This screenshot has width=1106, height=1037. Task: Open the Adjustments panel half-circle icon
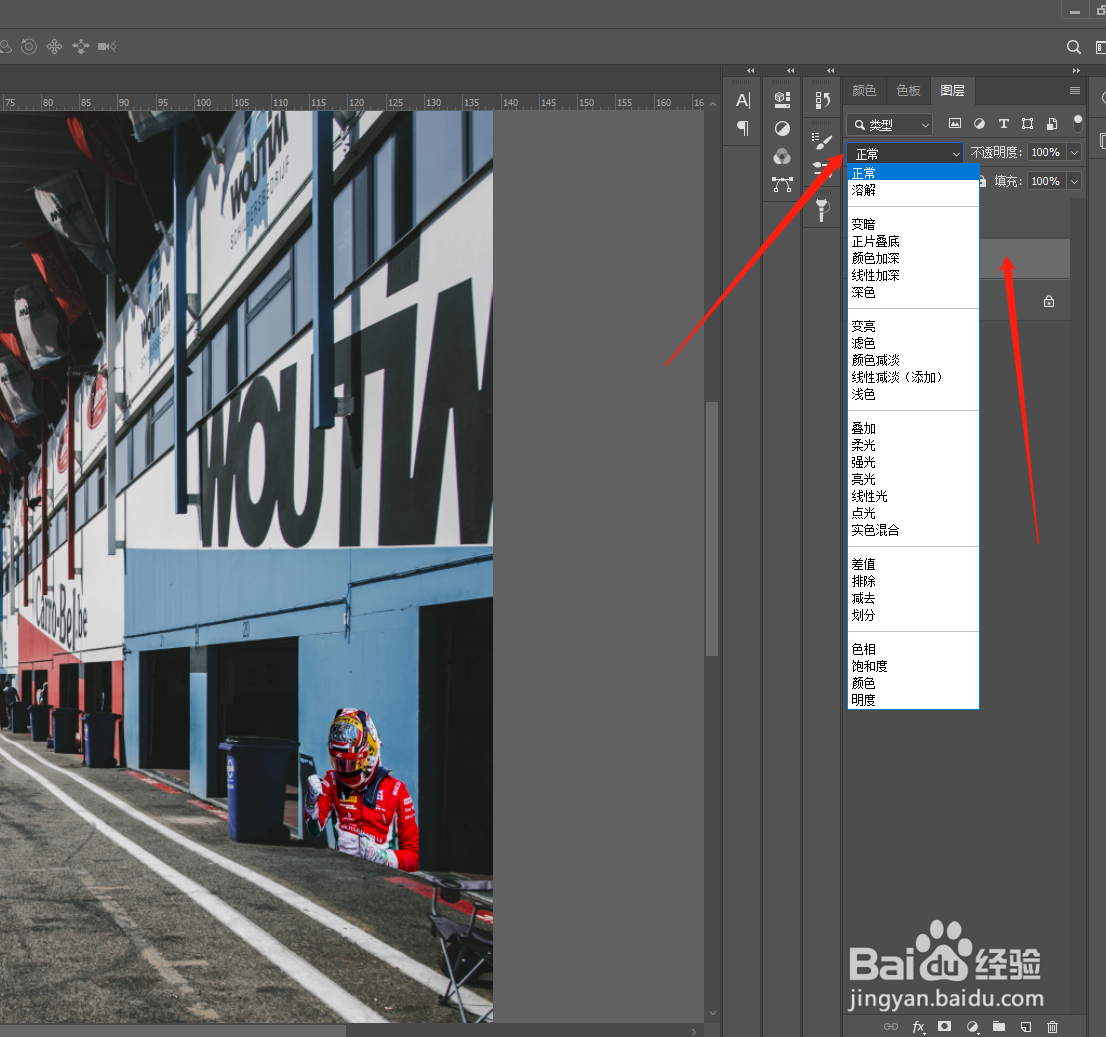782,128
